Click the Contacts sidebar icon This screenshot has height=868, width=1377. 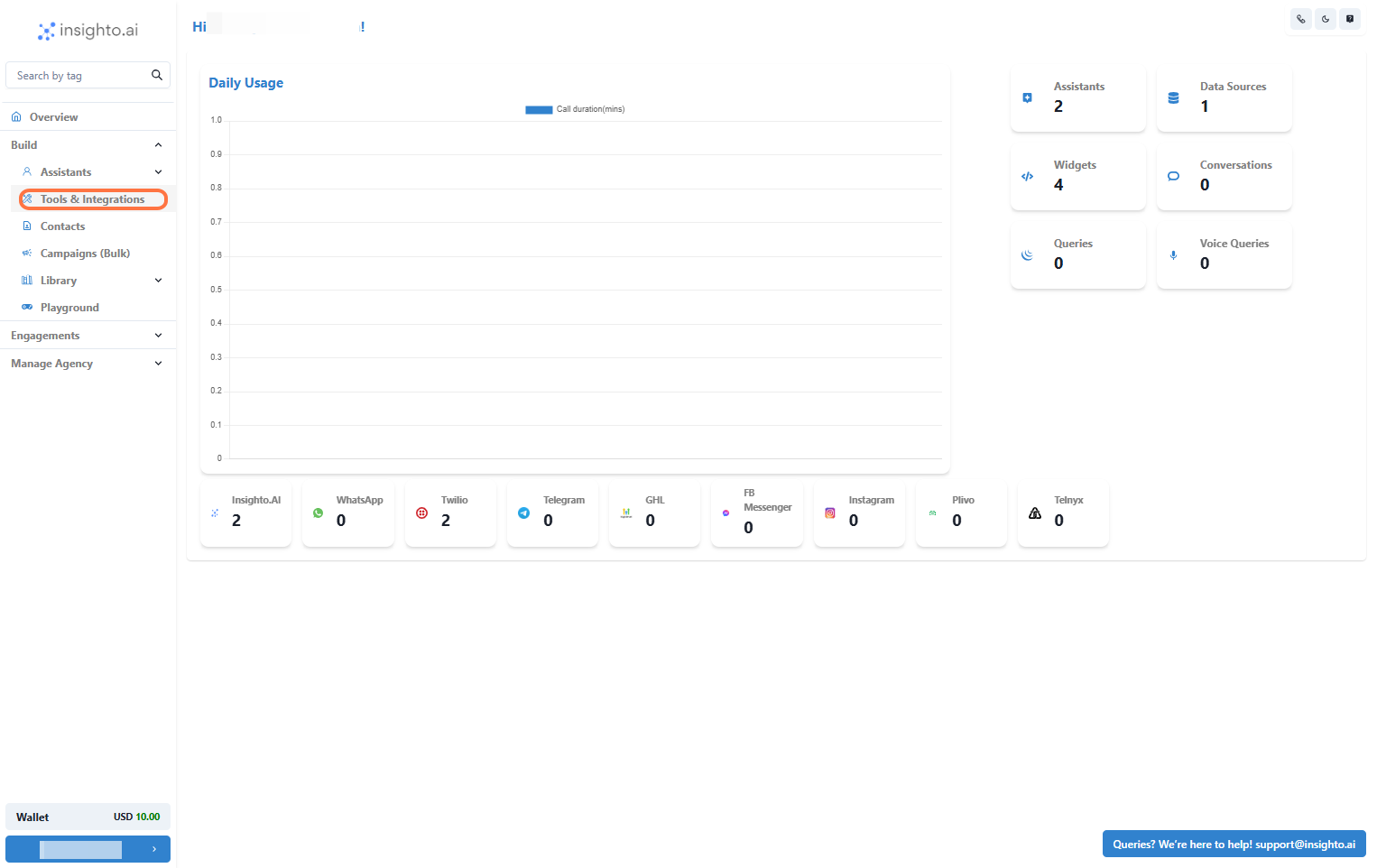27,226
